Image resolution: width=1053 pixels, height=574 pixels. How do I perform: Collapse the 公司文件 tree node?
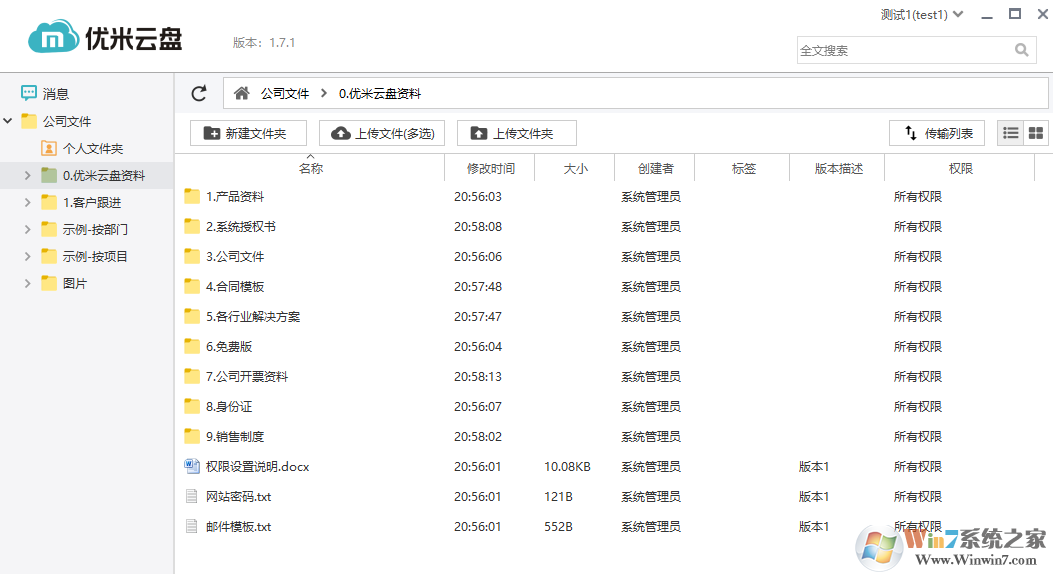tap(8, 121)
